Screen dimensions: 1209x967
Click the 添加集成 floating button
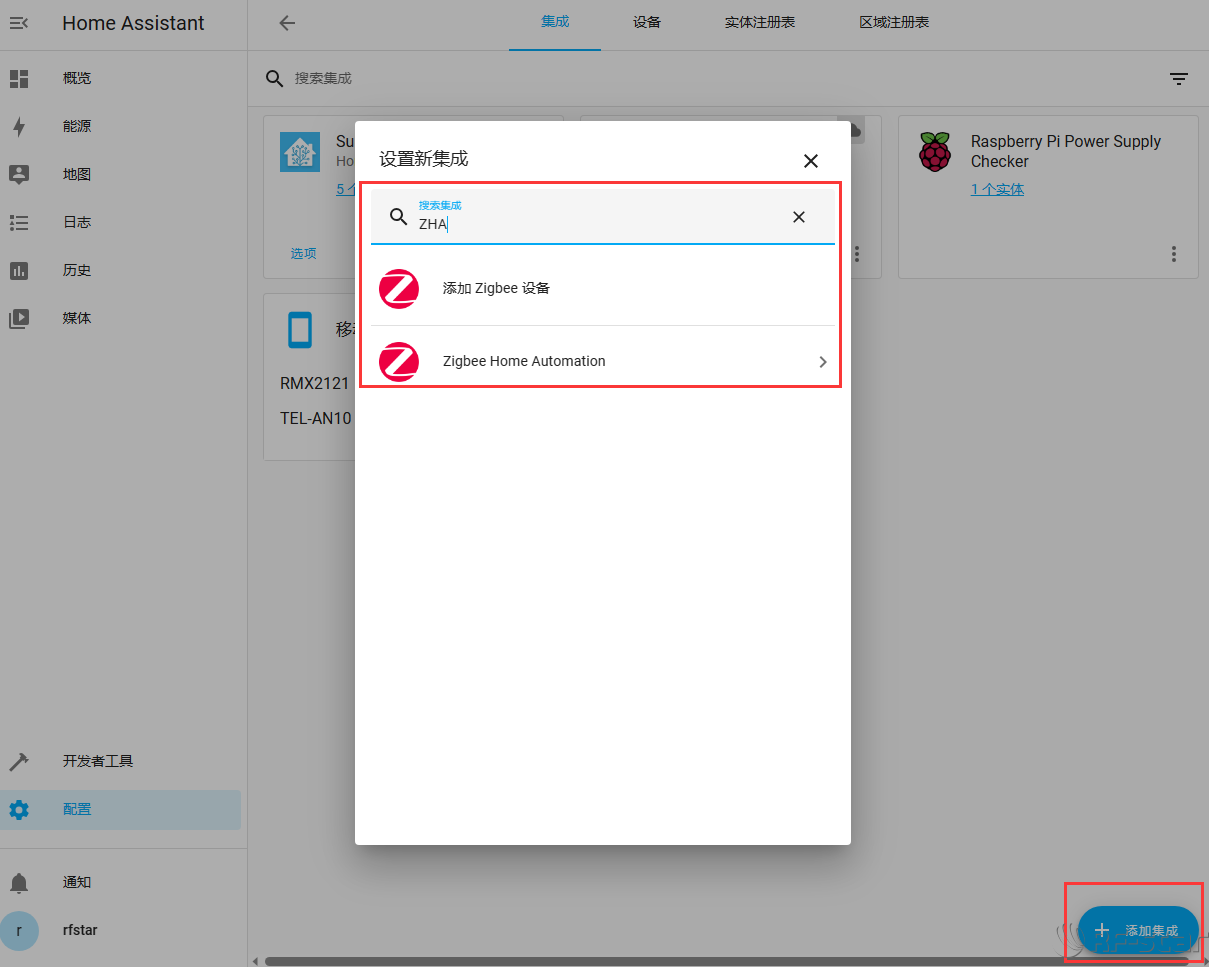(x=1138, y=930)
